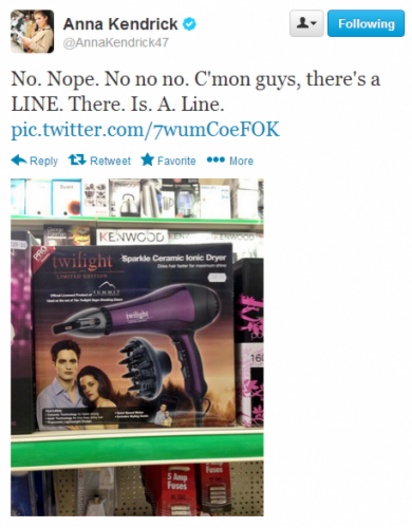Screen dimensions: 412x528
Task: Toggle the Following button
Action: tap(366, 23)
